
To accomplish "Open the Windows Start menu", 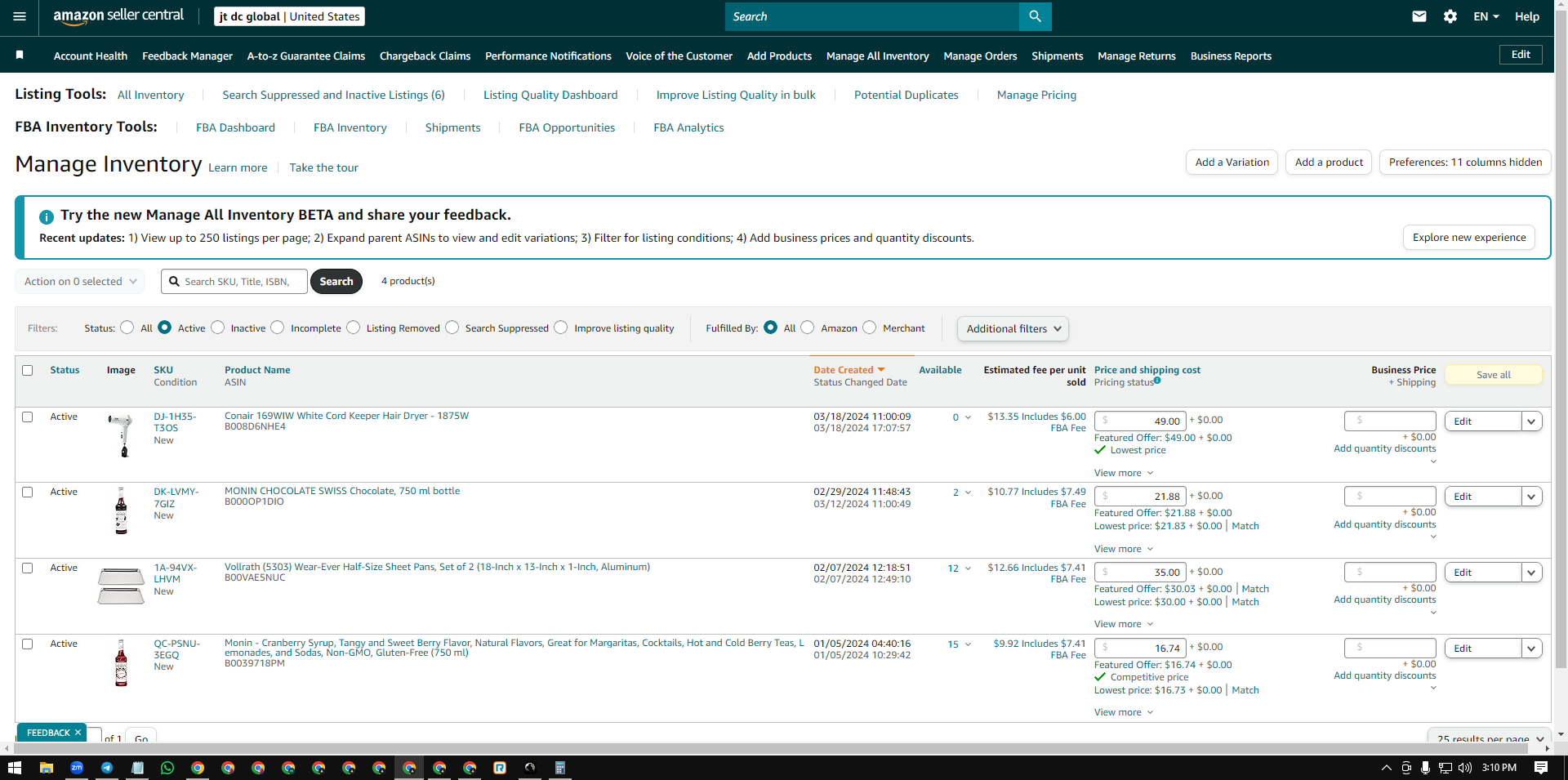I will tap(14, 768).
